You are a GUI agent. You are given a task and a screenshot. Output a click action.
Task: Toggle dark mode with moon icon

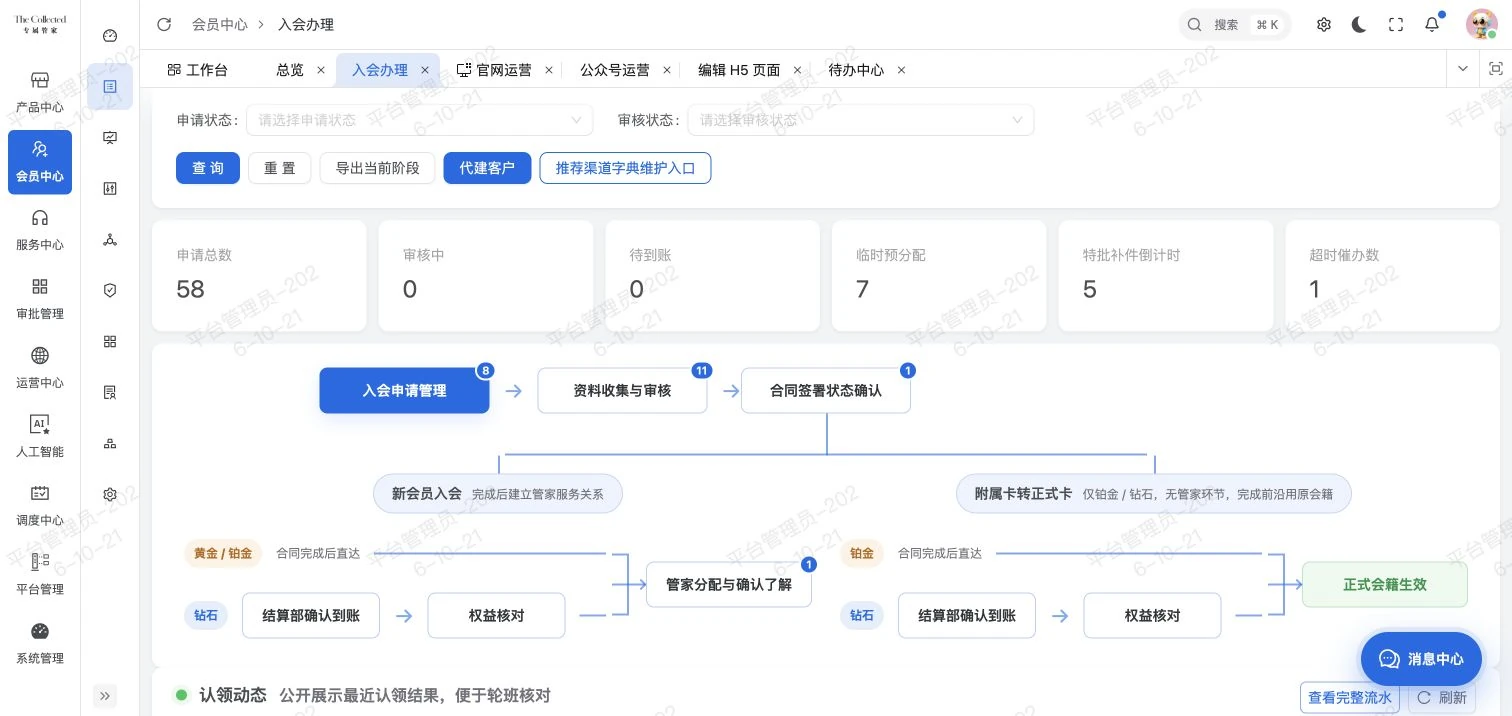click(x=1359, y=25)
